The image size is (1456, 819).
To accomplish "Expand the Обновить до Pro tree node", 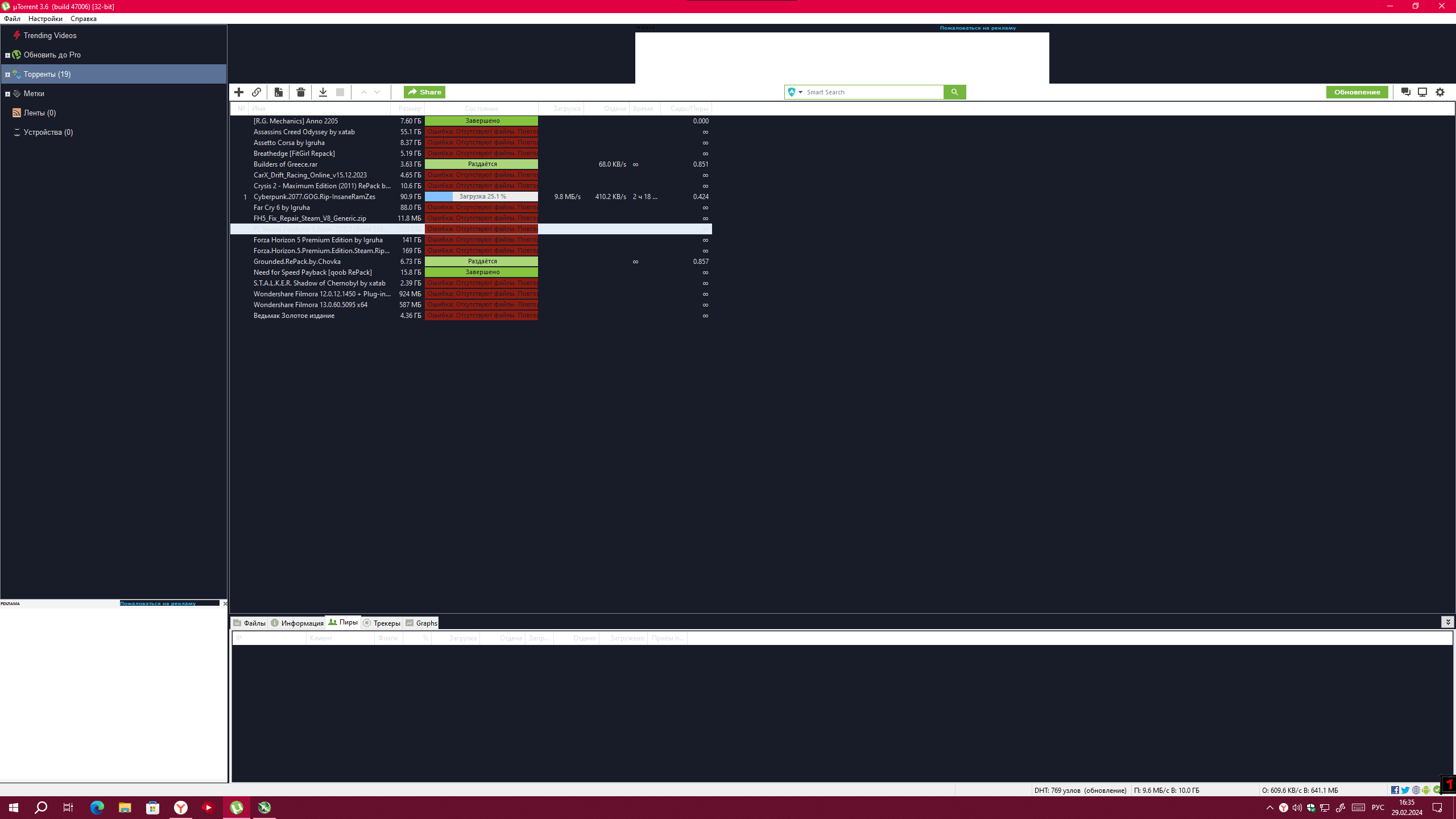I will (7, 55).
